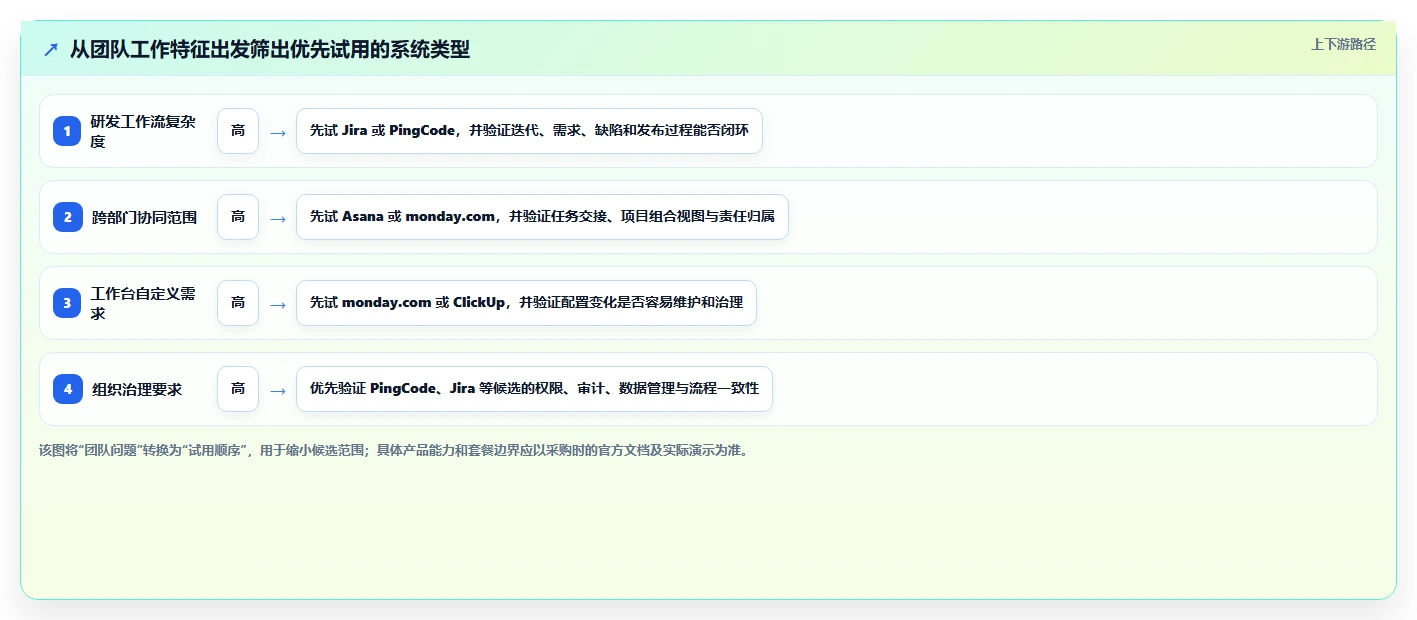Select the 工作台自定义需求 label

[144, 303]
